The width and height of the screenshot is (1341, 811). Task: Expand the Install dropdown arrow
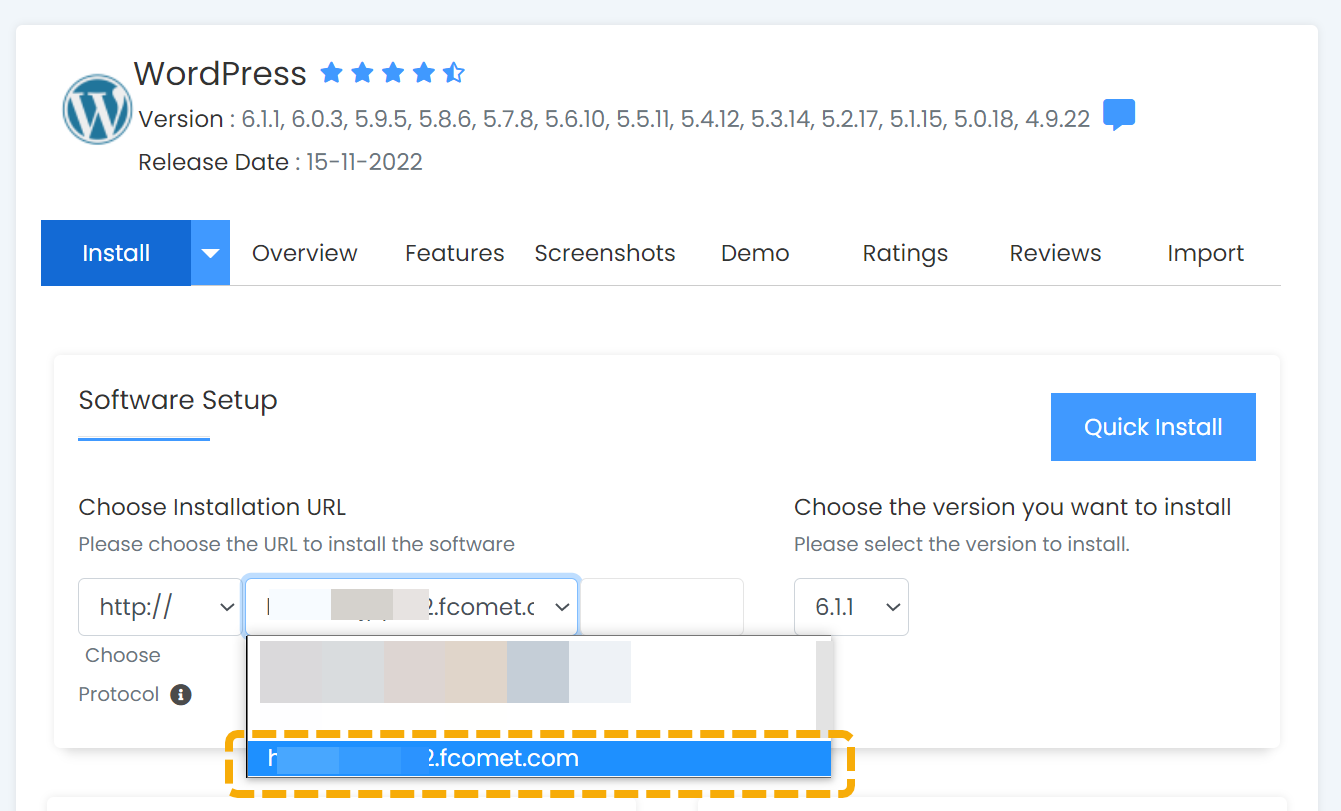tap(210, 253)
